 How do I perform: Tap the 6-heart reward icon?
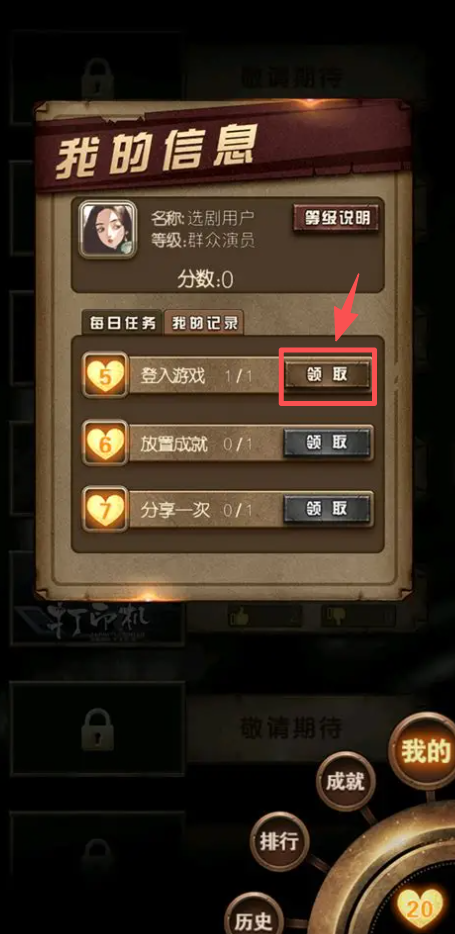pyautogui.click(x=105, y=443)
